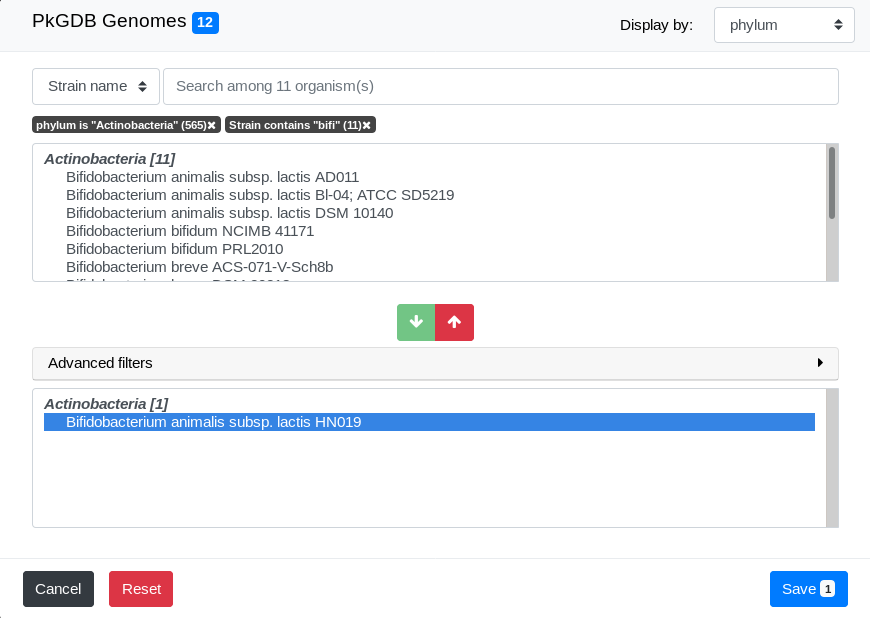
Task: Click the red up-arrow remove button
Action: coord(454,322)
